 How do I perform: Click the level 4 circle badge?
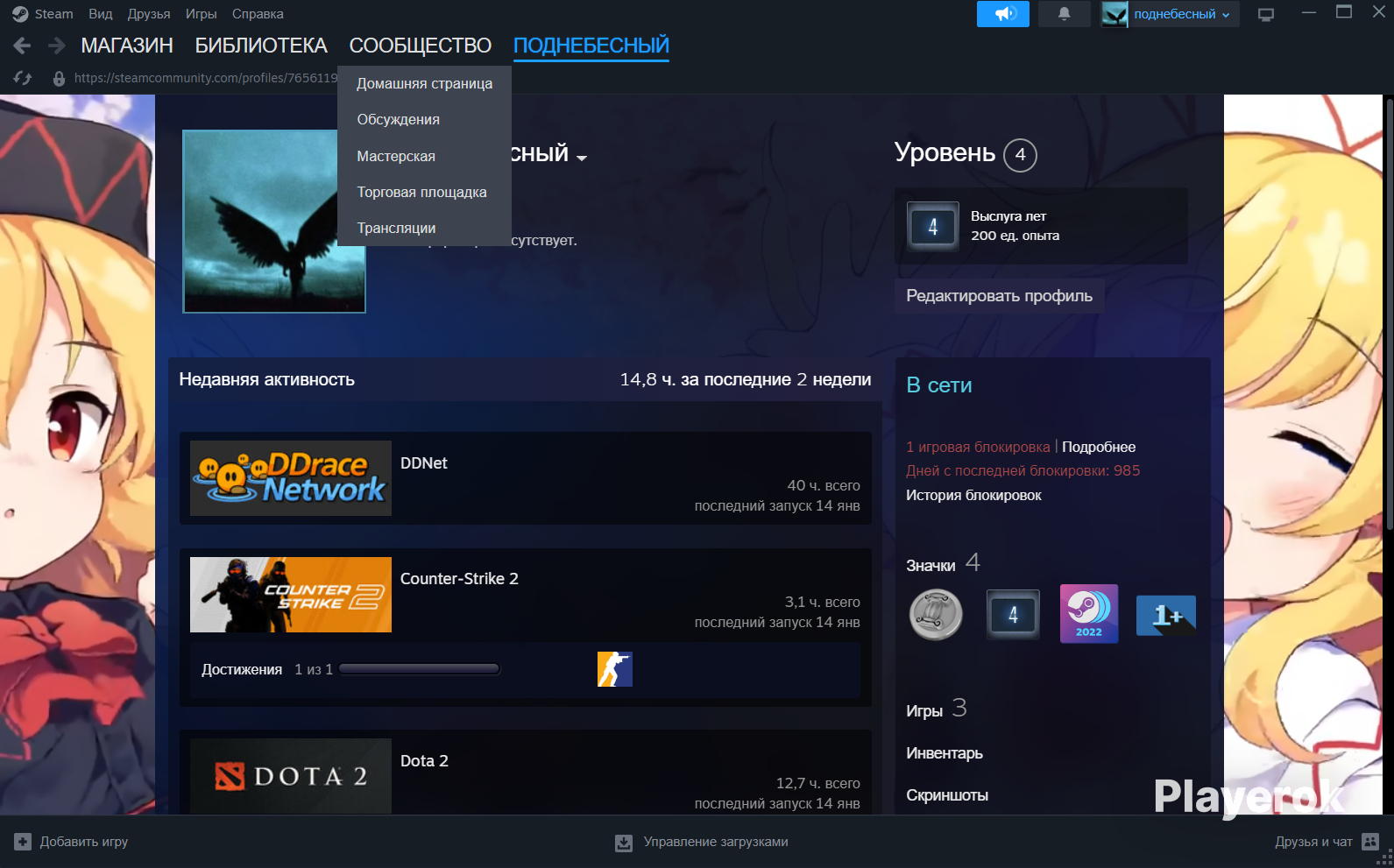[x=1020, y=155]
